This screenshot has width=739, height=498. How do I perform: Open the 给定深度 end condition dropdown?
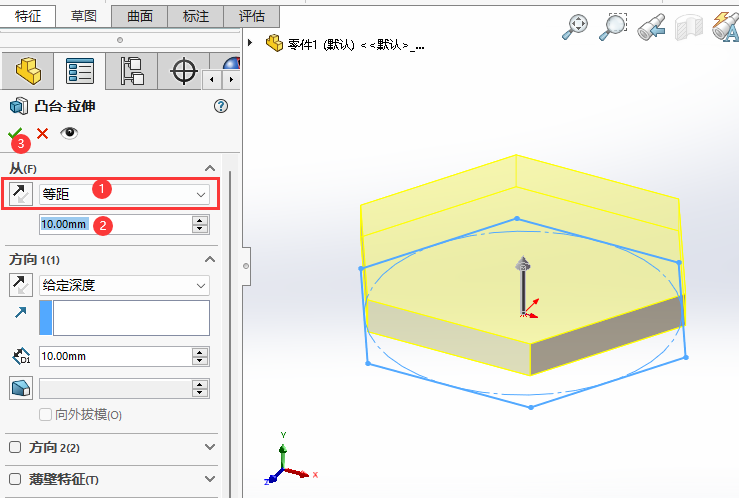(x=124, y=285)
